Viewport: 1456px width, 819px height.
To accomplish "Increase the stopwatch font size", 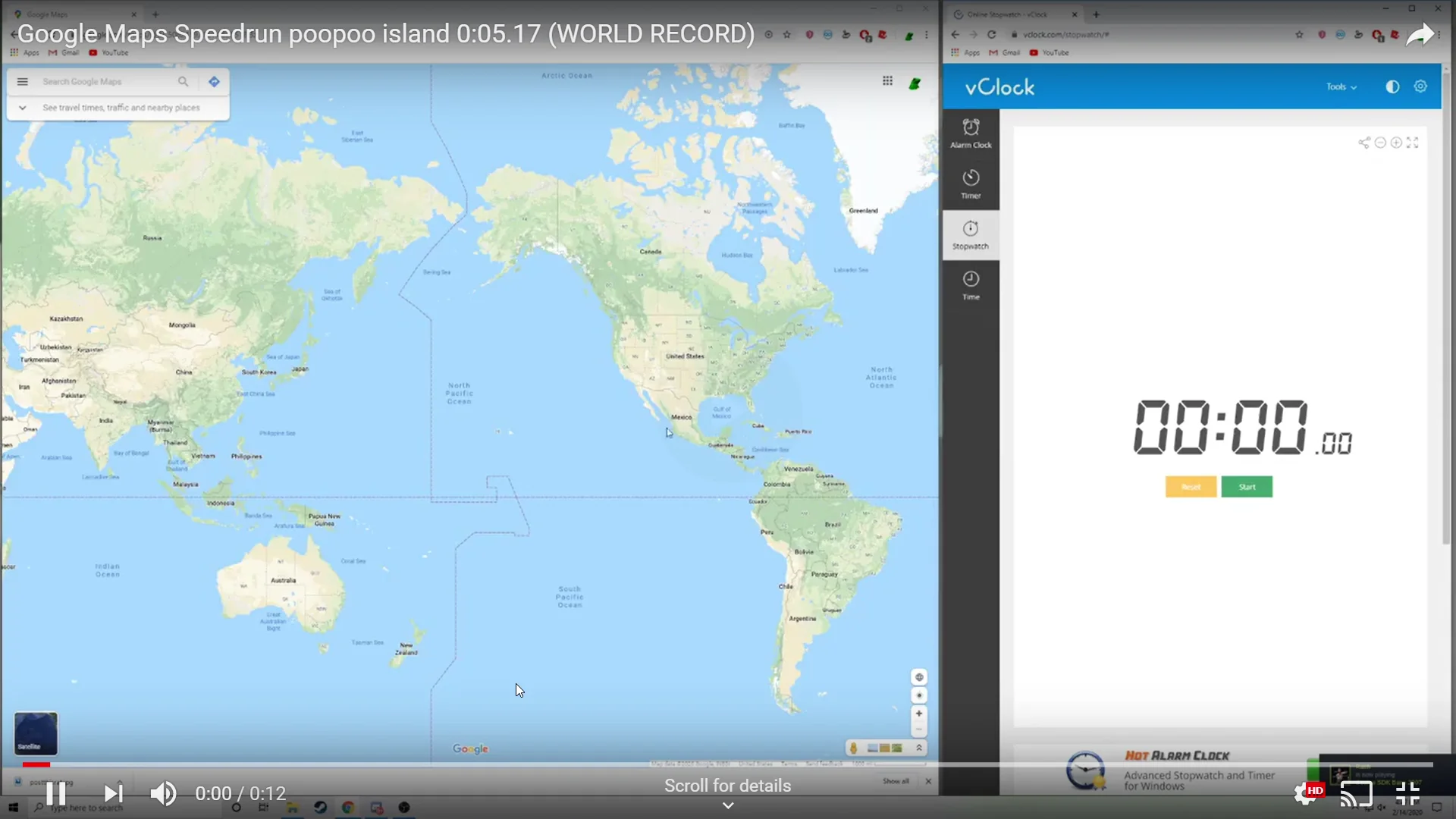I will (x=1396, y=143).
